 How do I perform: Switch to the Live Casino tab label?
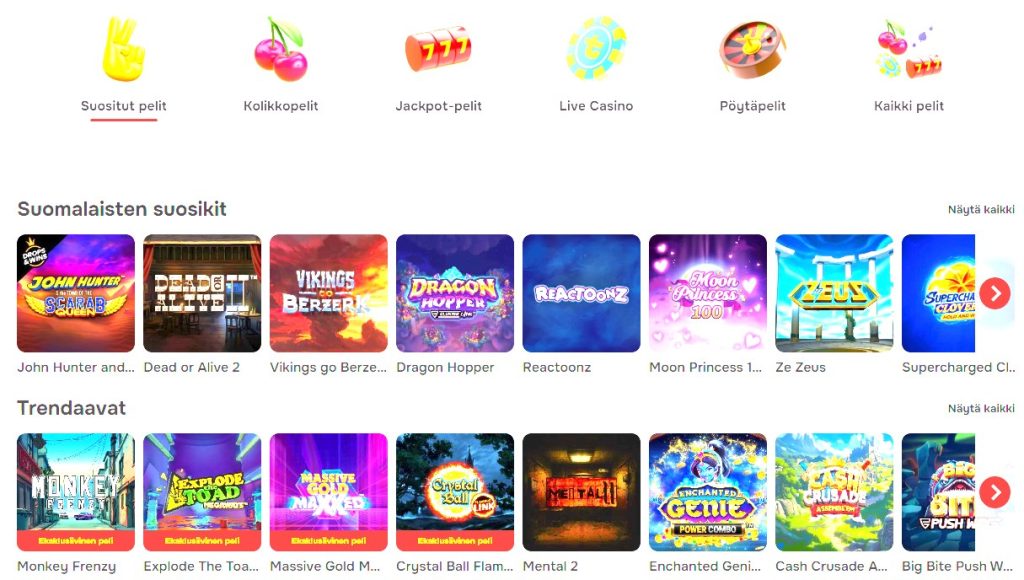coord(596,106)
